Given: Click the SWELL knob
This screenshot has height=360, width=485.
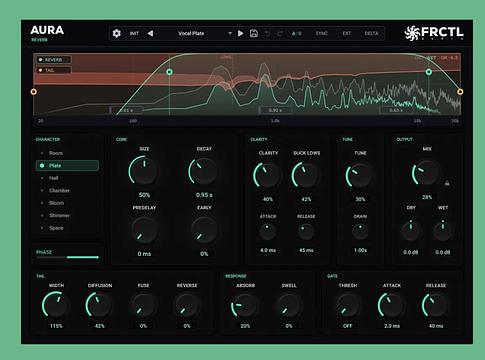Looking at the screenshot, I should pyautogui.click(x=289, y=305).
